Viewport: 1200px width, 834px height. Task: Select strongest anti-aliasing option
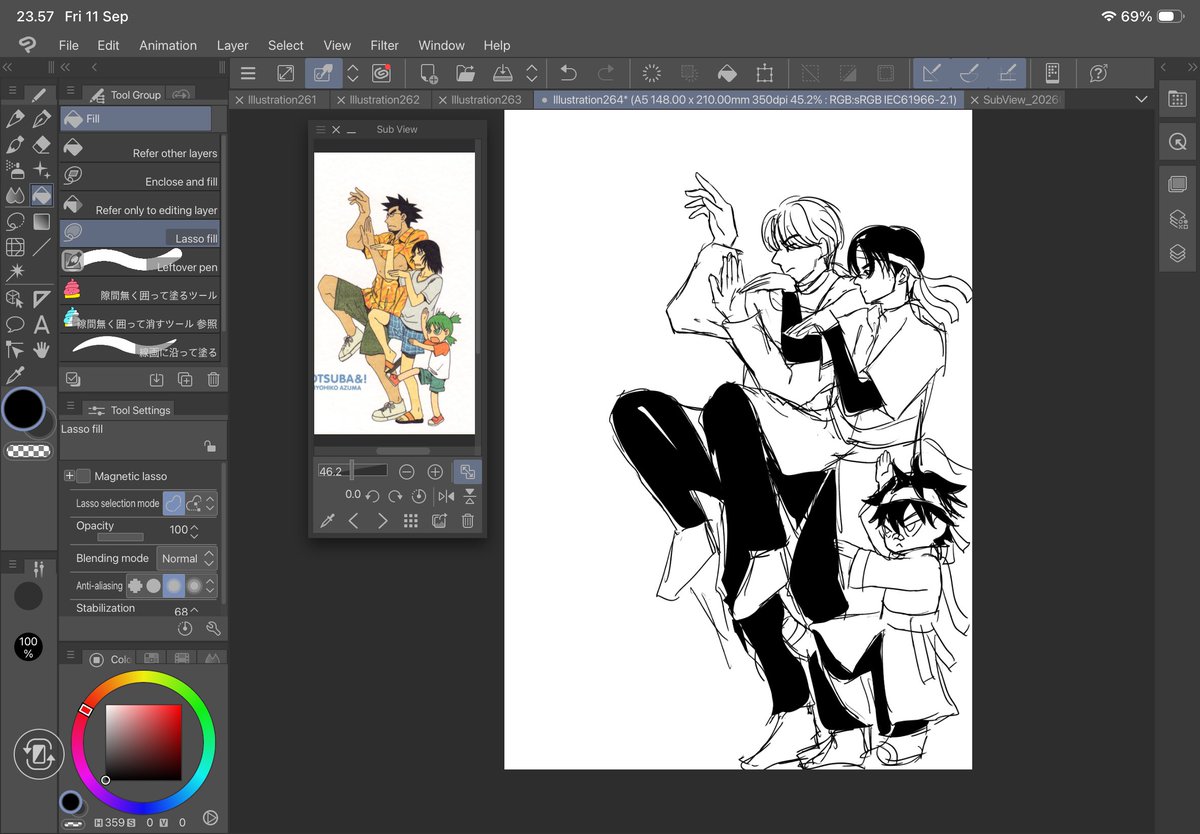pyautogui.click(x=194, y=586)
